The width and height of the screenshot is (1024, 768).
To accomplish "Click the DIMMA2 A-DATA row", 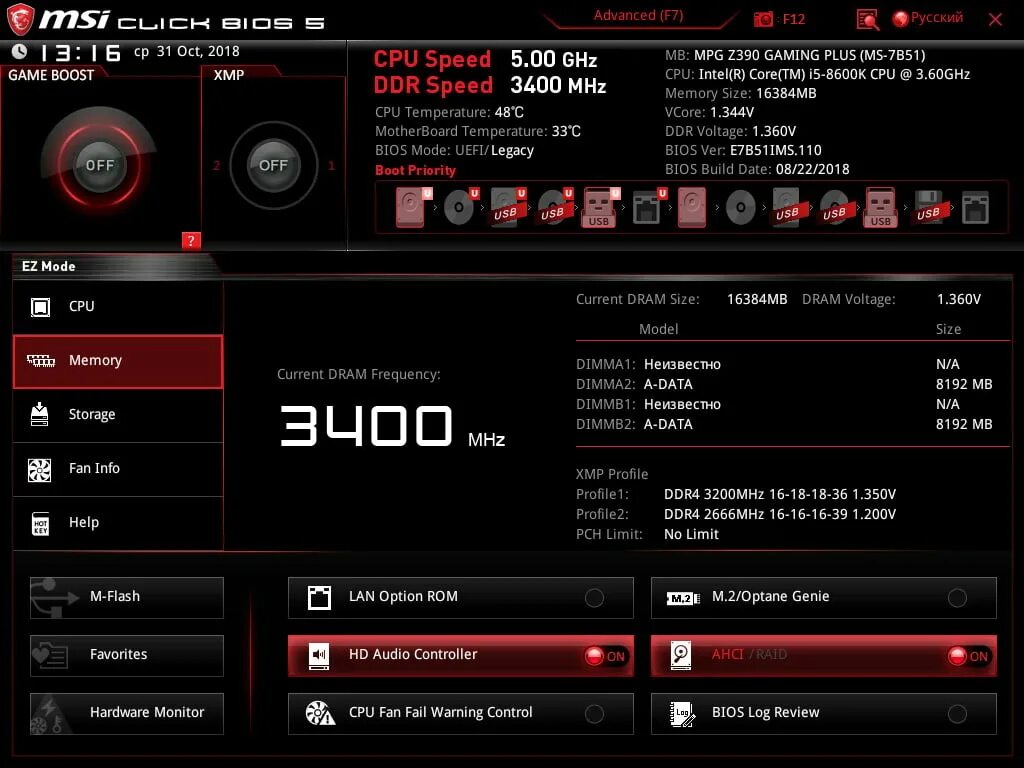I will [784, 385].
